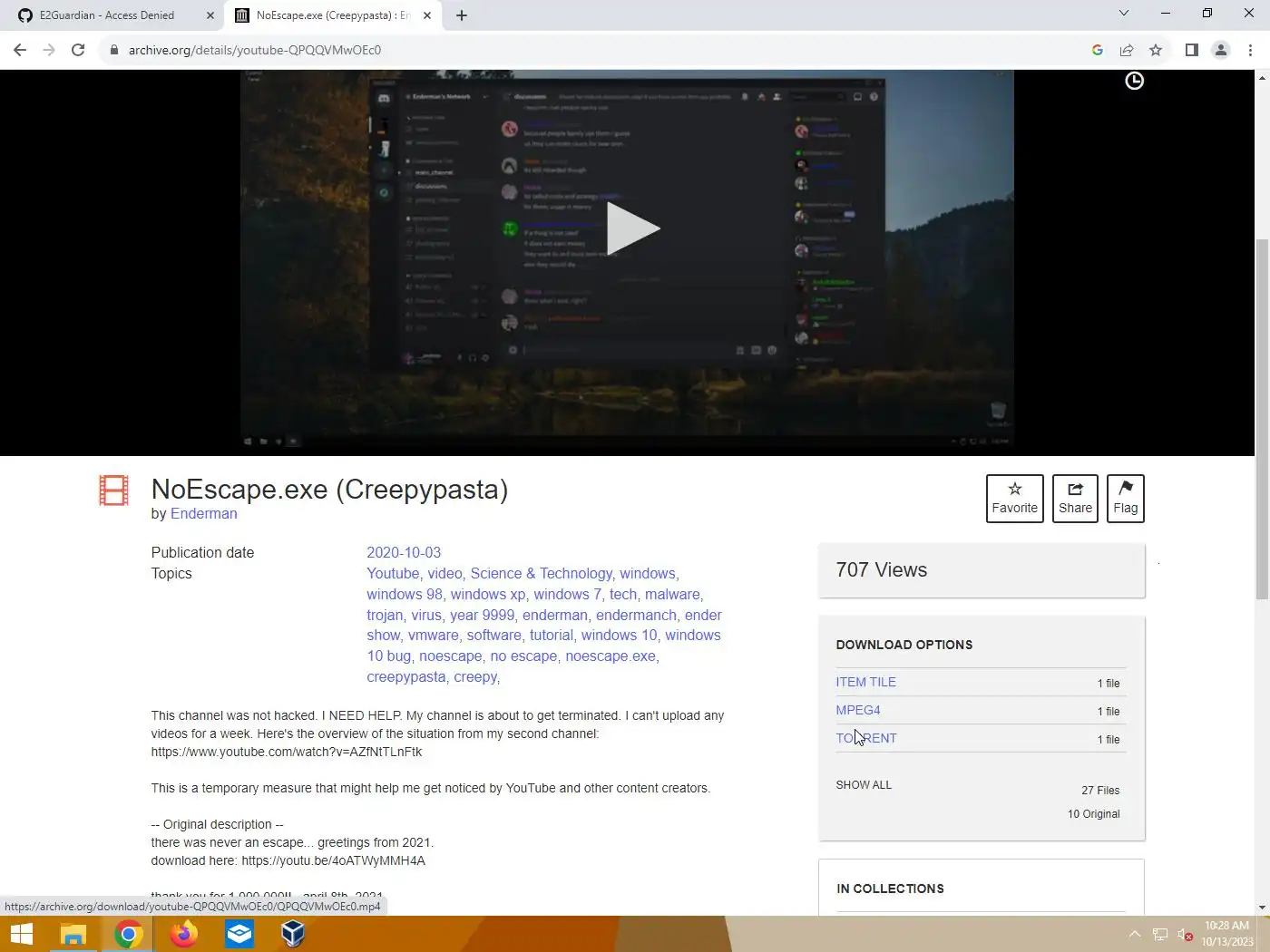This screenshot has width=1270, height=952.
Task: Download the MPEG4 file
Action: tap(858, 710)
